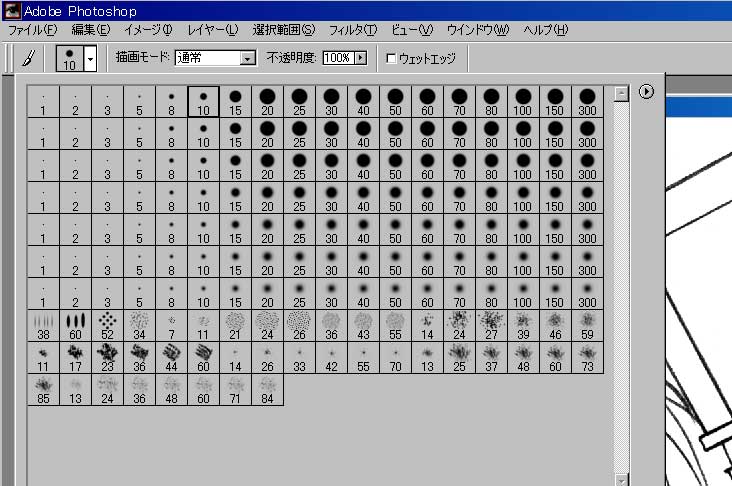Pick the faint textured brush labeled 71
The image size is (732, 486).
[x=235, y=390]
